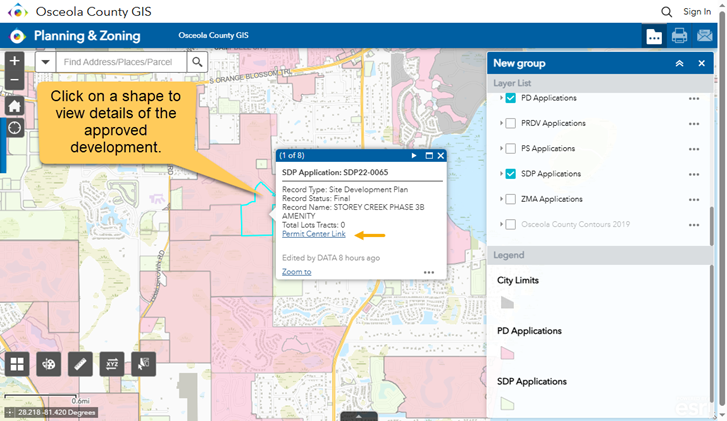Uncheck the SDP Applications layer

pyautogui.click(x=510, y=174)
